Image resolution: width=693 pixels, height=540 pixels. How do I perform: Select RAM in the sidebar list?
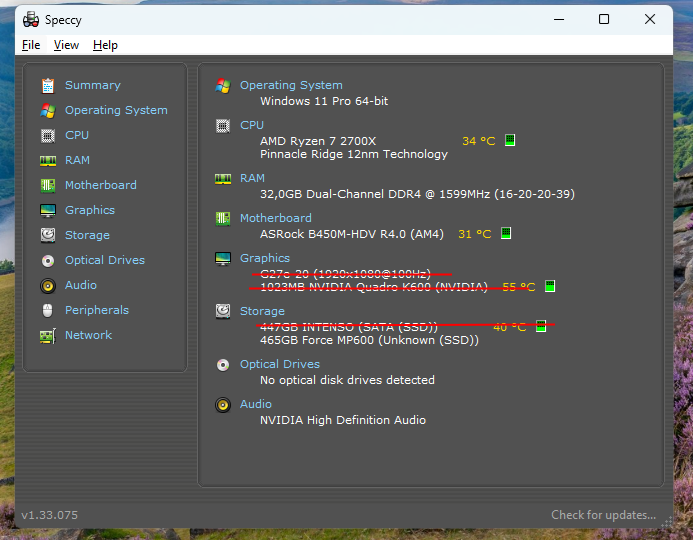(77, 160)
